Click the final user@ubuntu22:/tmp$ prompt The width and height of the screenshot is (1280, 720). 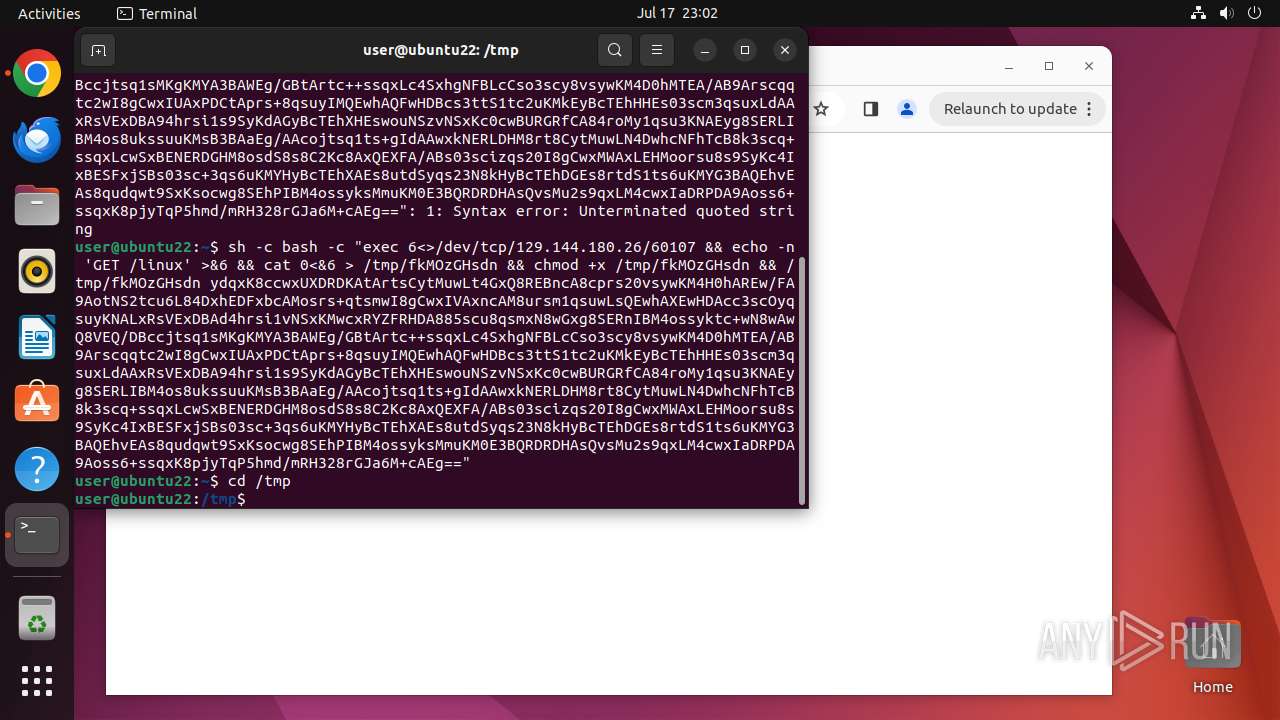tap(160, 499)
